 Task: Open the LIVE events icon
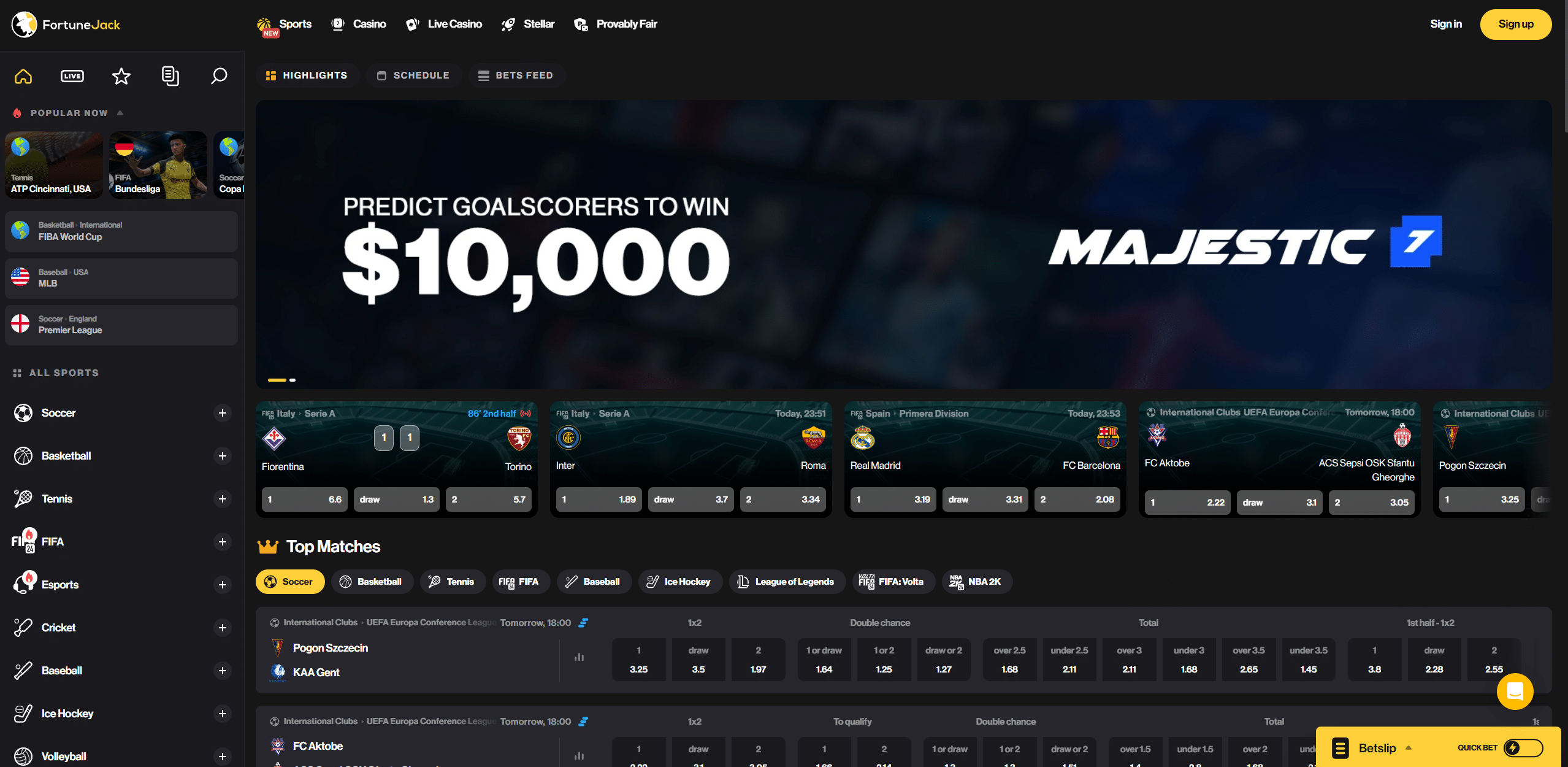click(x=72, y=76)
